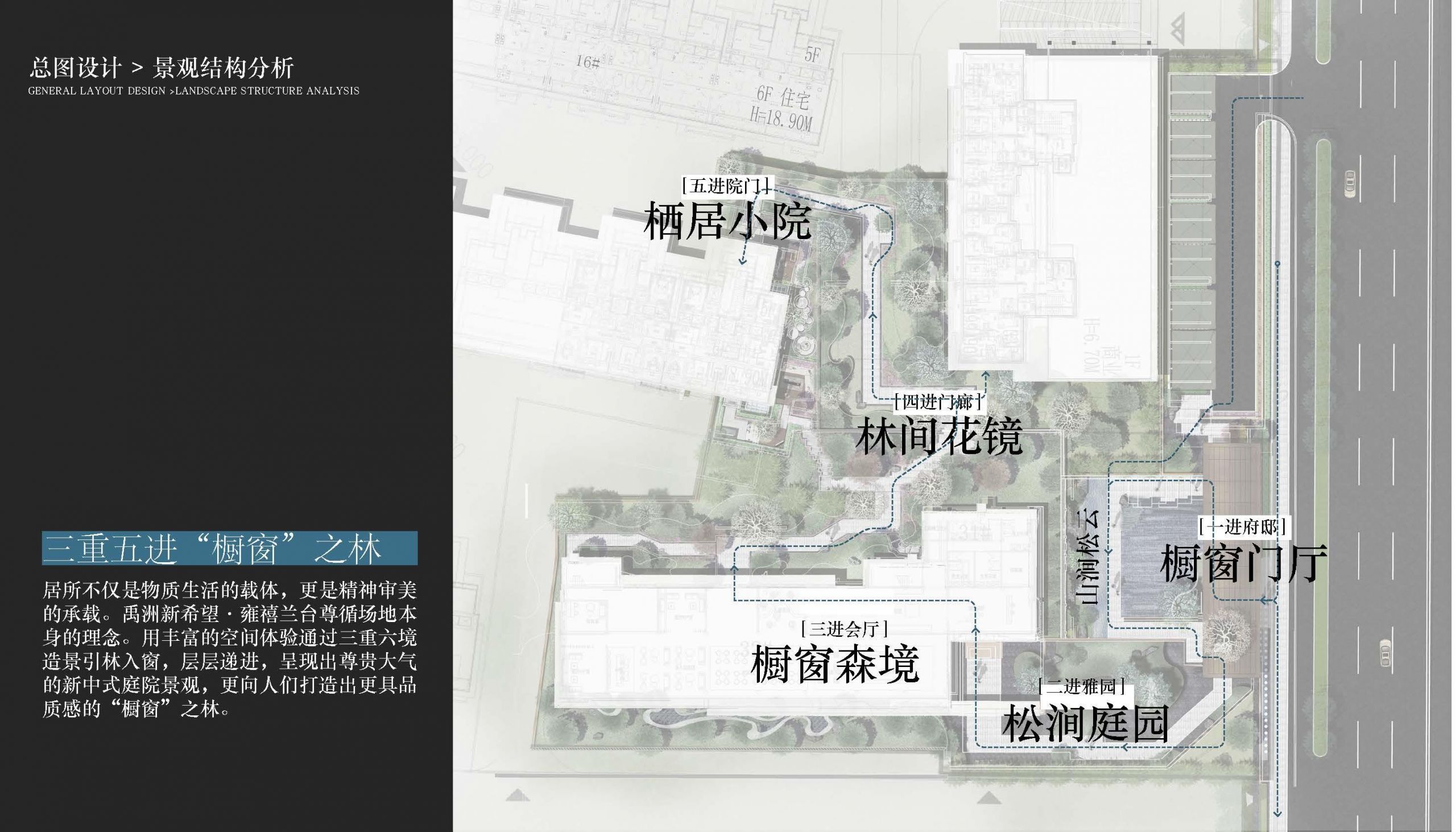Viewport: 1456px width, 832px height.
Task: Click the lower white car on the road
Action: [1385, 653]
